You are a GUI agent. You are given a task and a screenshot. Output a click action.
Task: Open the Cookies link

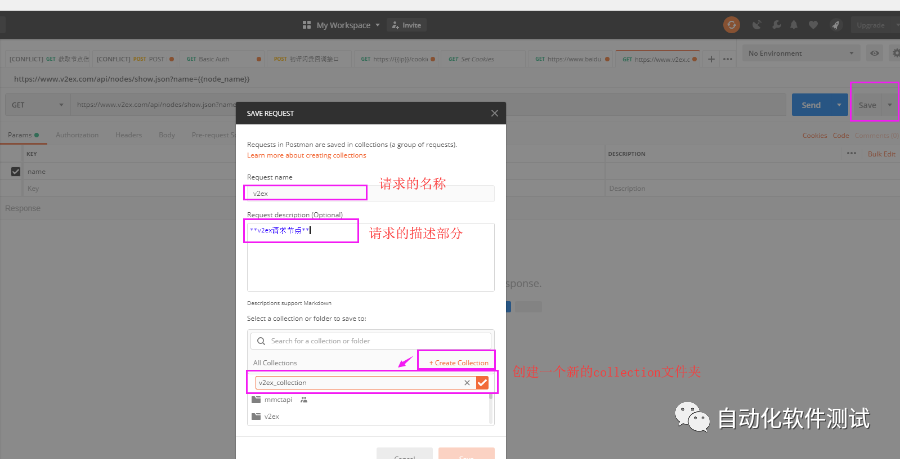click(x=814, y=135)
